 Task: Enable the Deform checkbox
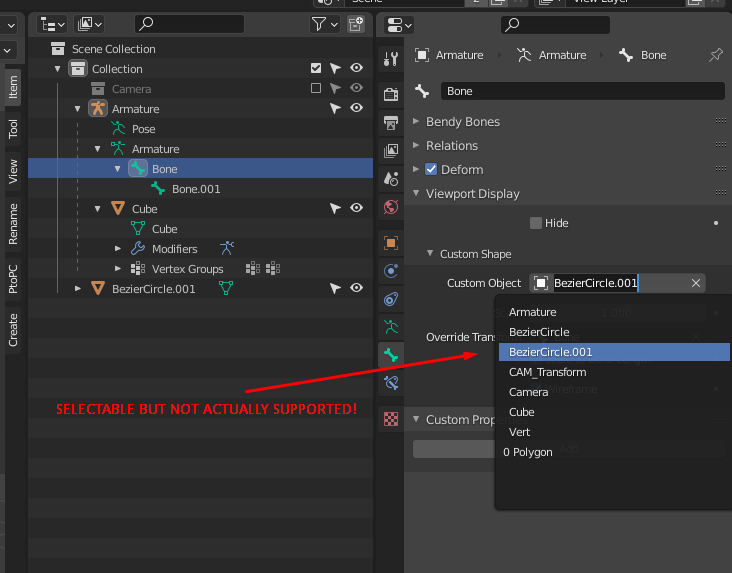tap(431, 169)
